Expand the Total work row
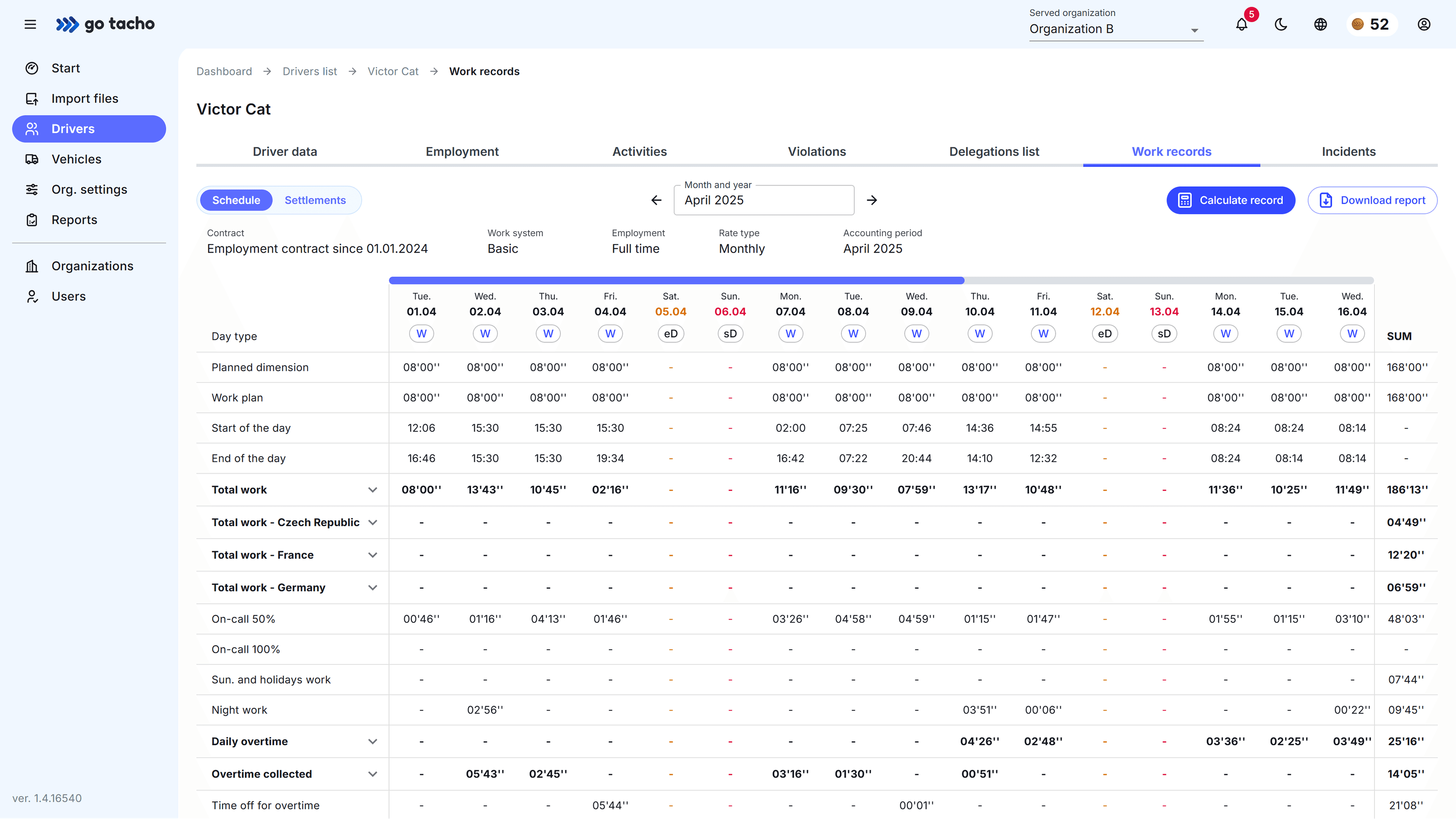The width and height of the screenshot is (1456, 819). click(x=372, y=490)
